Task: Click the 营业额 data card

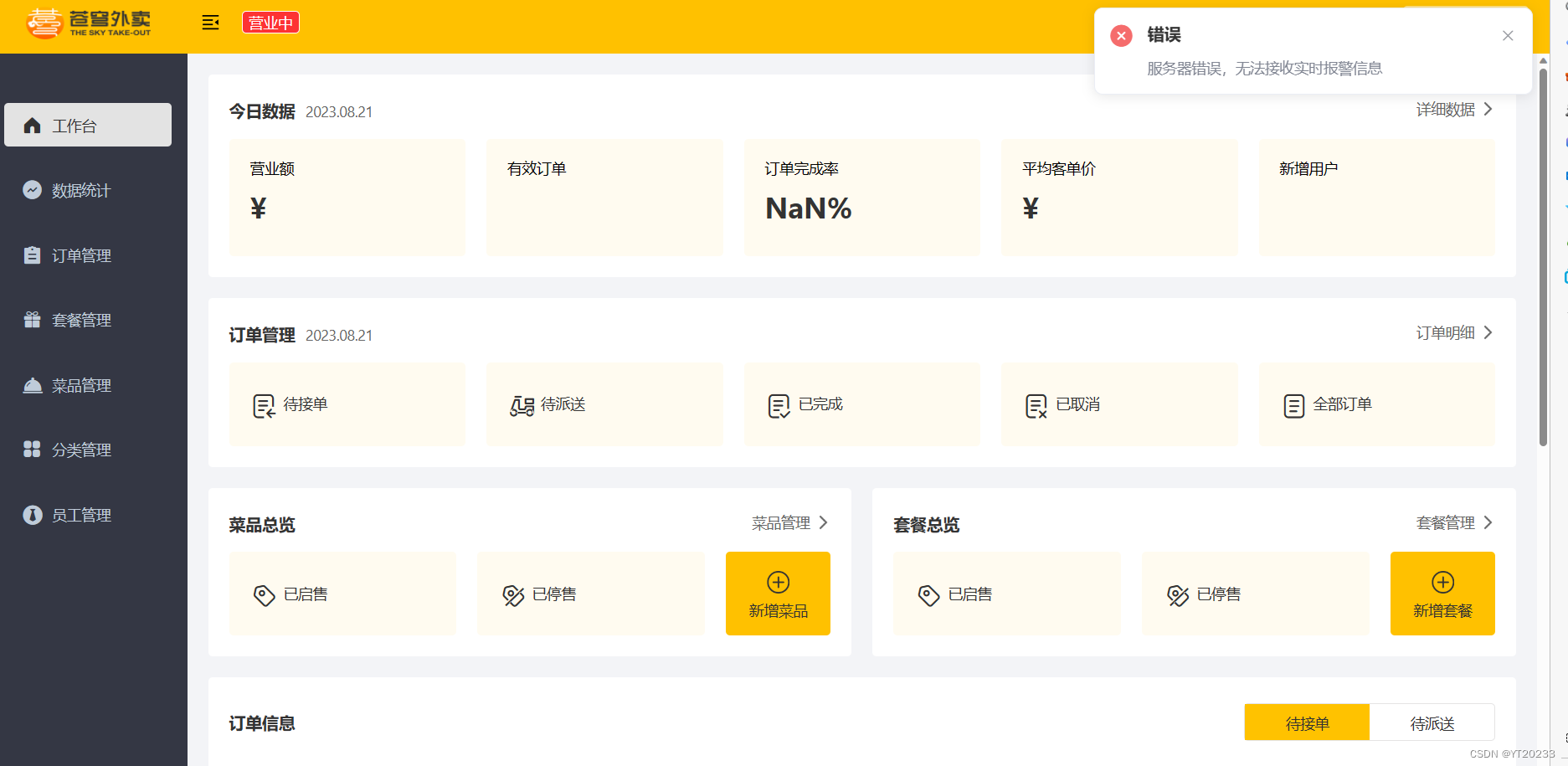Action: 347,198
